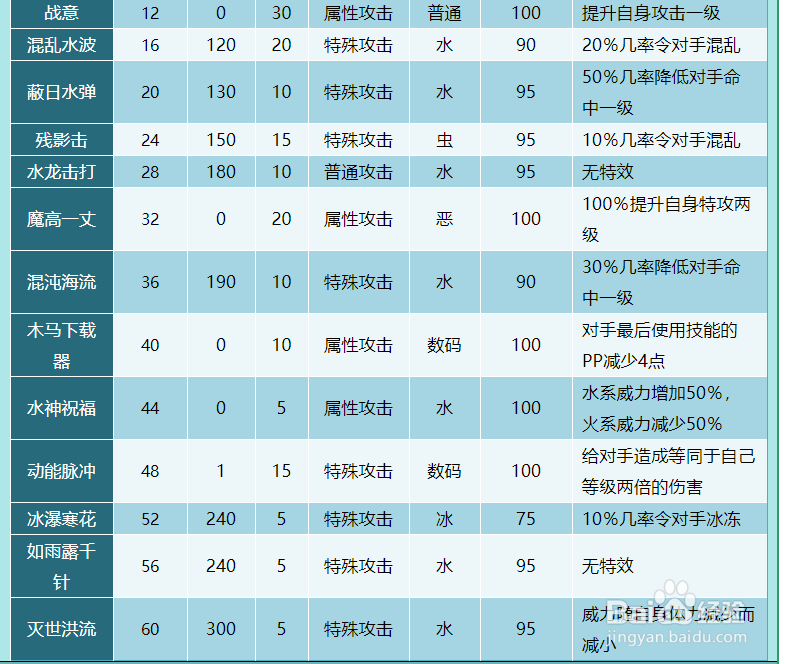Select 特殊攻击 in 灭世洪流 row

[x=358, y=629]
